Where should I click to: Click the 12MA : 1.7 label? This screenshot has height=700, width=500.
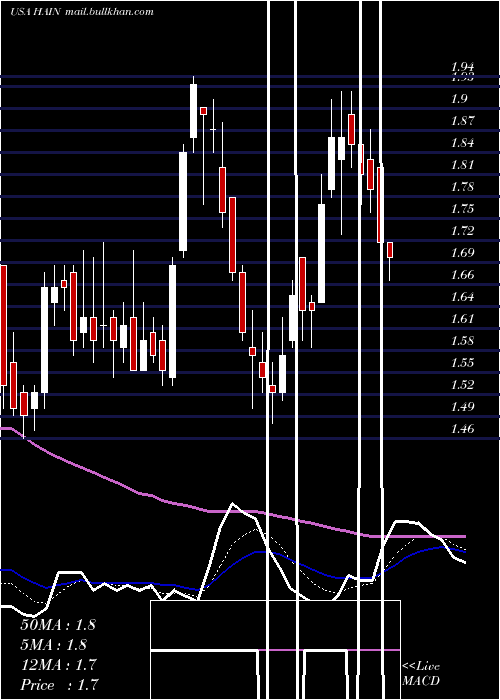(x=58, y=664)
